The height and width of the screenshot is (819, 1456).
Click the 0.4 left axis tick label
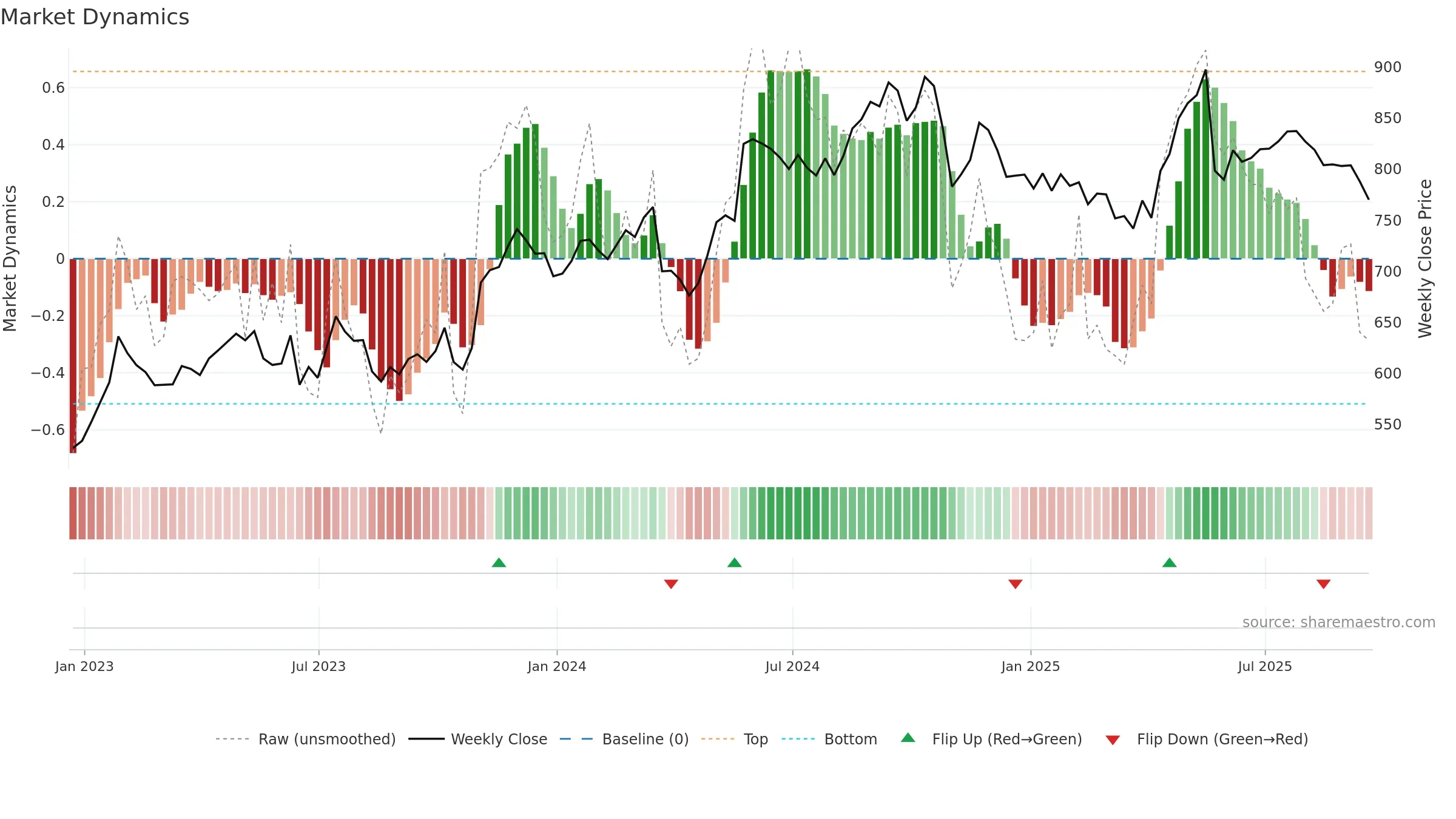click(53, 145)
